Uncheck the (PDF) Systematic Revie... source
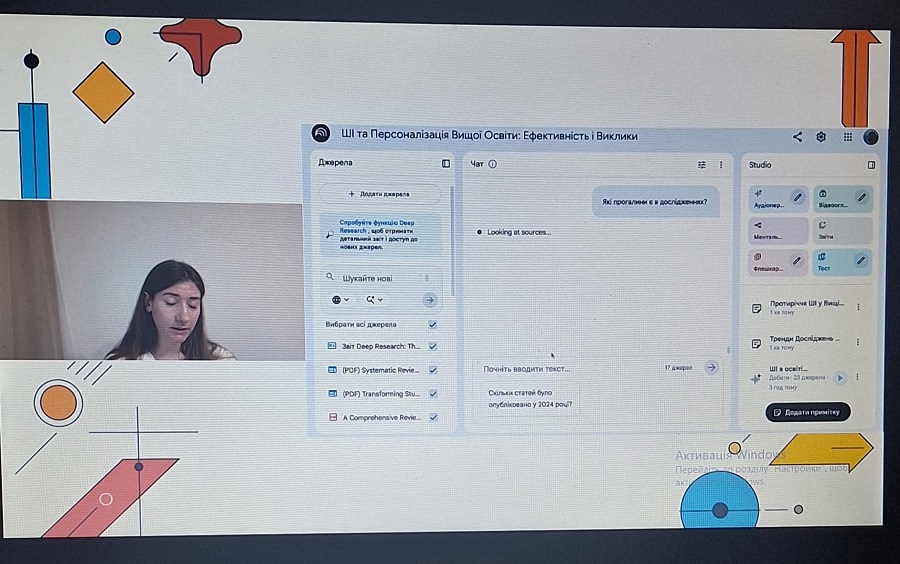 432,370
